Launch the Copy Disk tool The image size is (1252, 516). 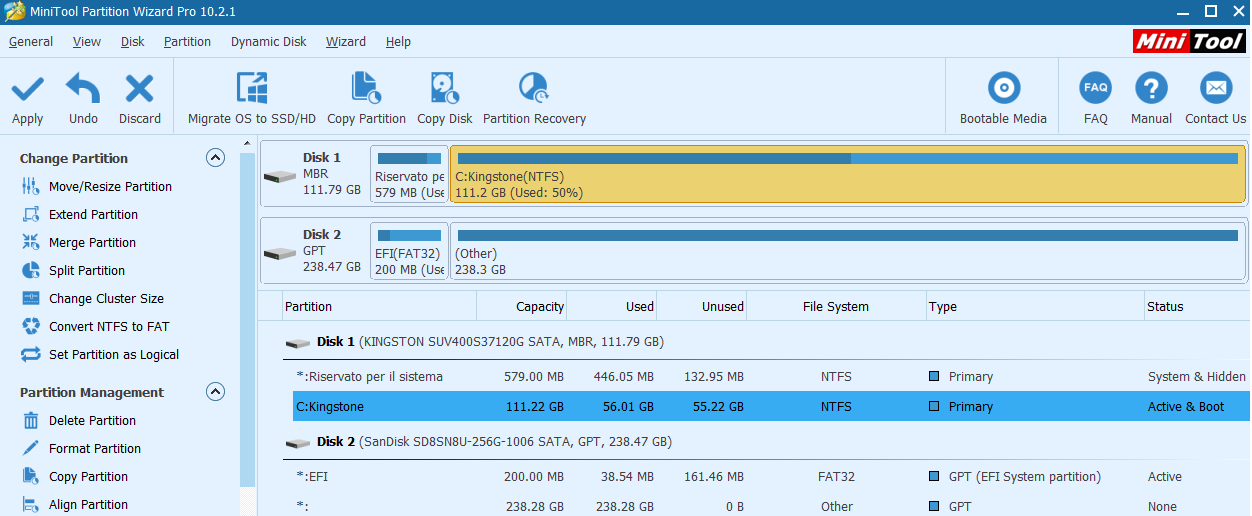pos(445,98)
